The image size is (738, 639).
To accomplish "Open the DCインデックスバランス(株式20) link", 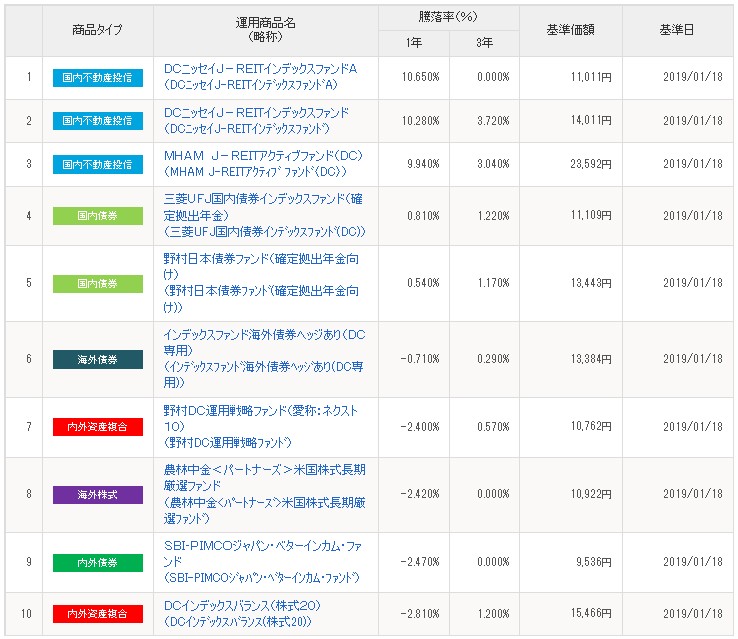I will click(x=242, y=614).
